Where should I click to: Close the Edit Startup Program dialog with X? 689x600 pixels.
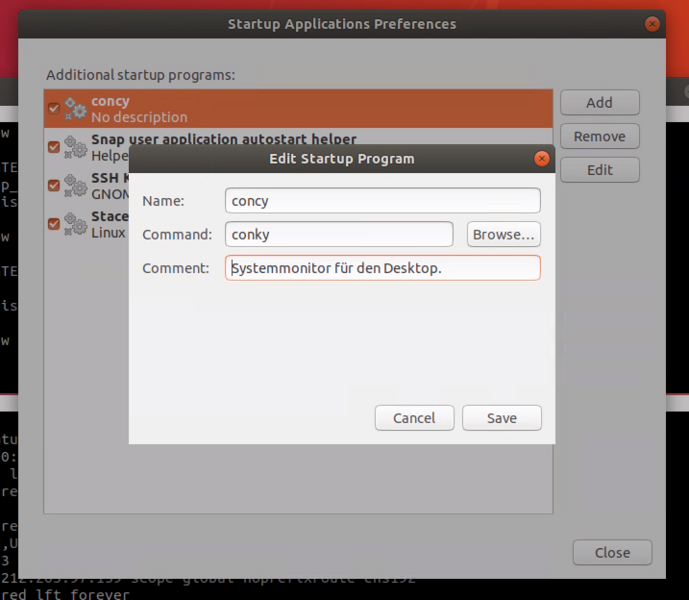[x=541, y=159]
